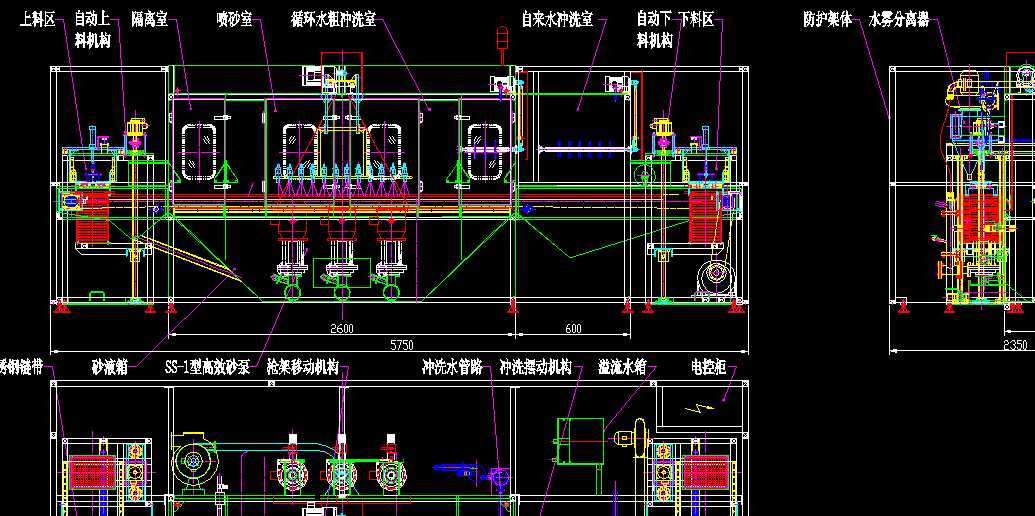This screenshot has height=516, width=1035.
Task: Click the 自动上料机构 label
Action: [92, 30]
